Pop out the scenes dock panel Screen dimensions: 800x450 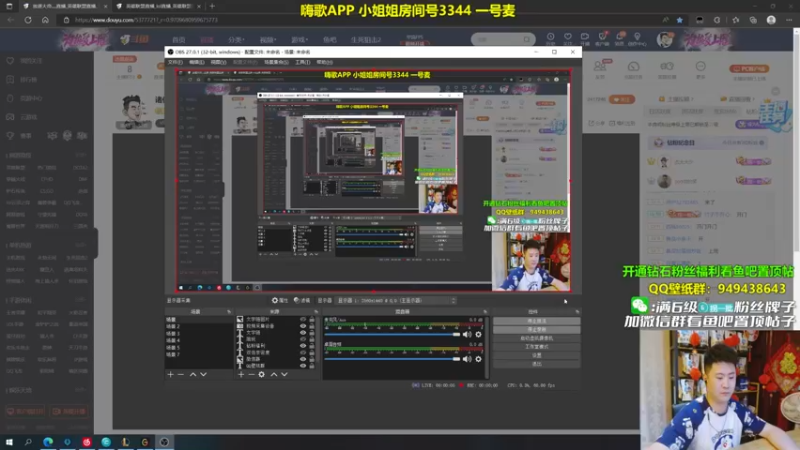coord(229,312)
